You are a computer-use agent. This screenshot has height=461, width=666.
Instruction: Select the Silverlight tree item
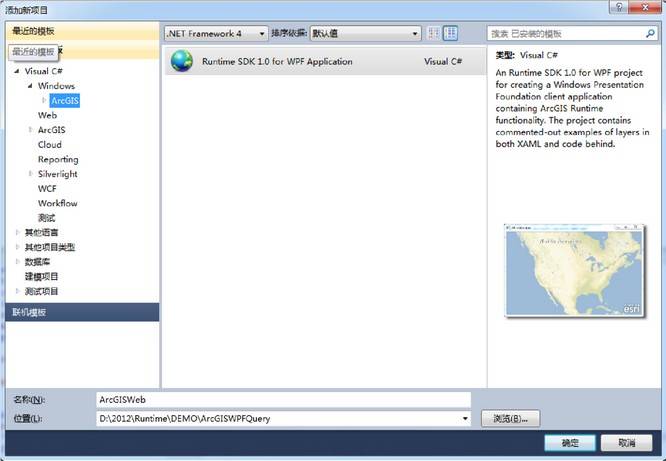pyautogui.click(x=57, y=174)
